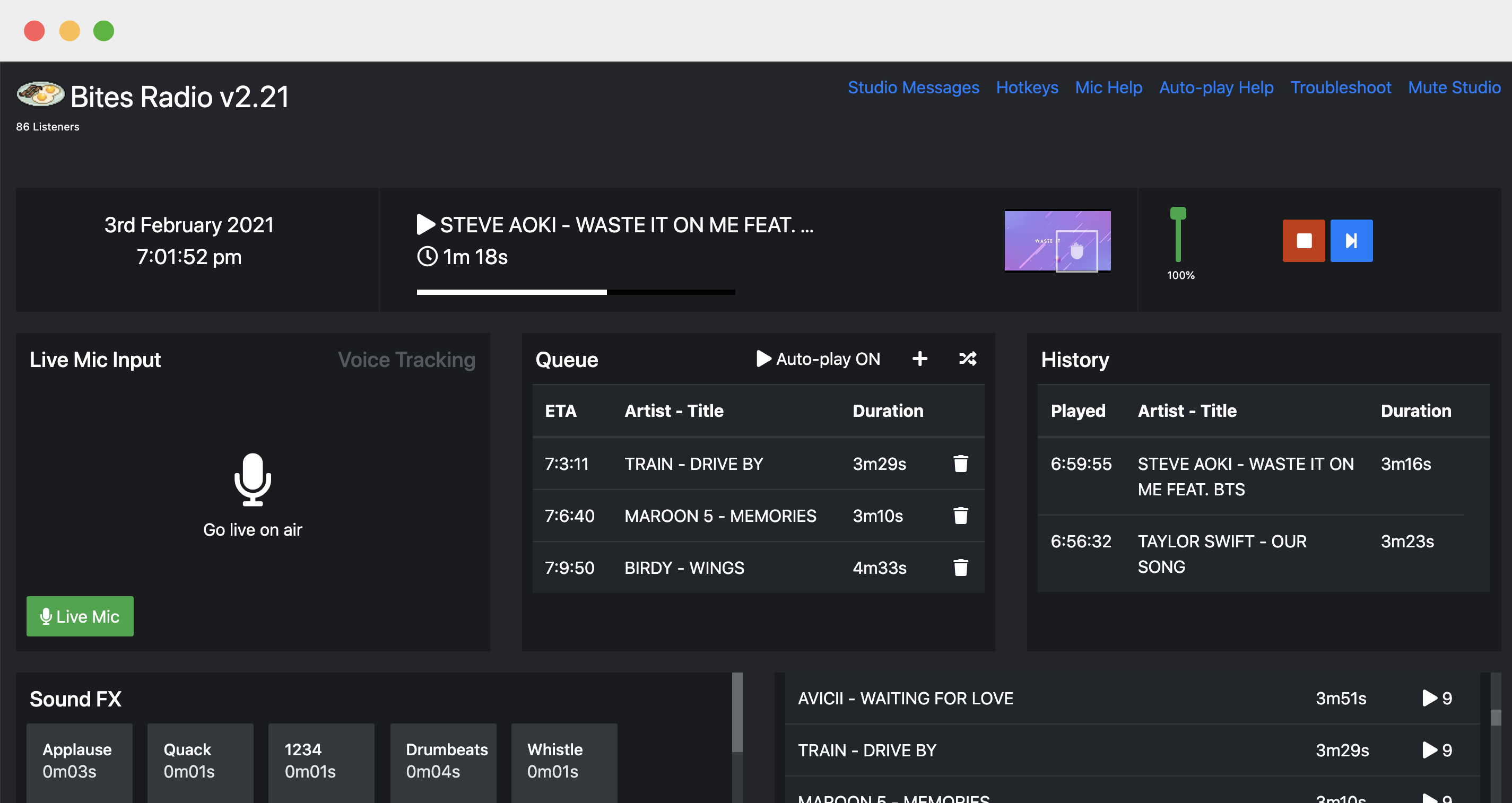This screenshot has height=803, width=1512.
Task: Switch to Voice Tracking tab
Action: click(x=406, y=360)
